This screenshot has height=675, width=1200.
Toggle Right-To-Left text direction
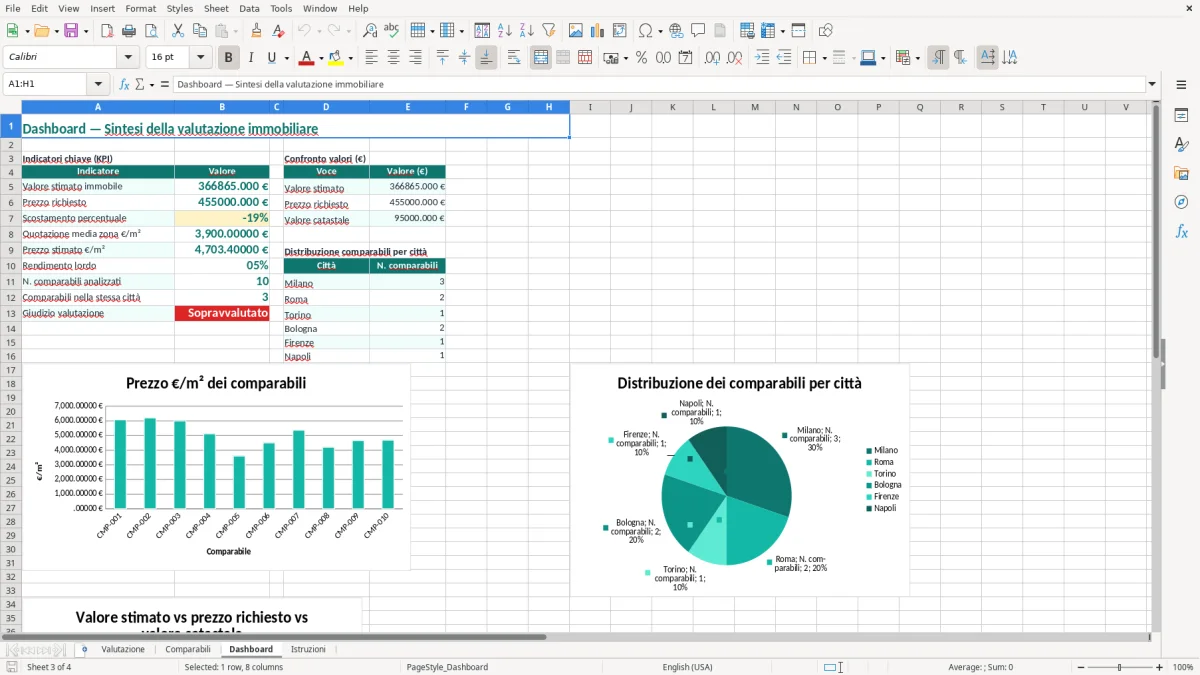point(960,58)
